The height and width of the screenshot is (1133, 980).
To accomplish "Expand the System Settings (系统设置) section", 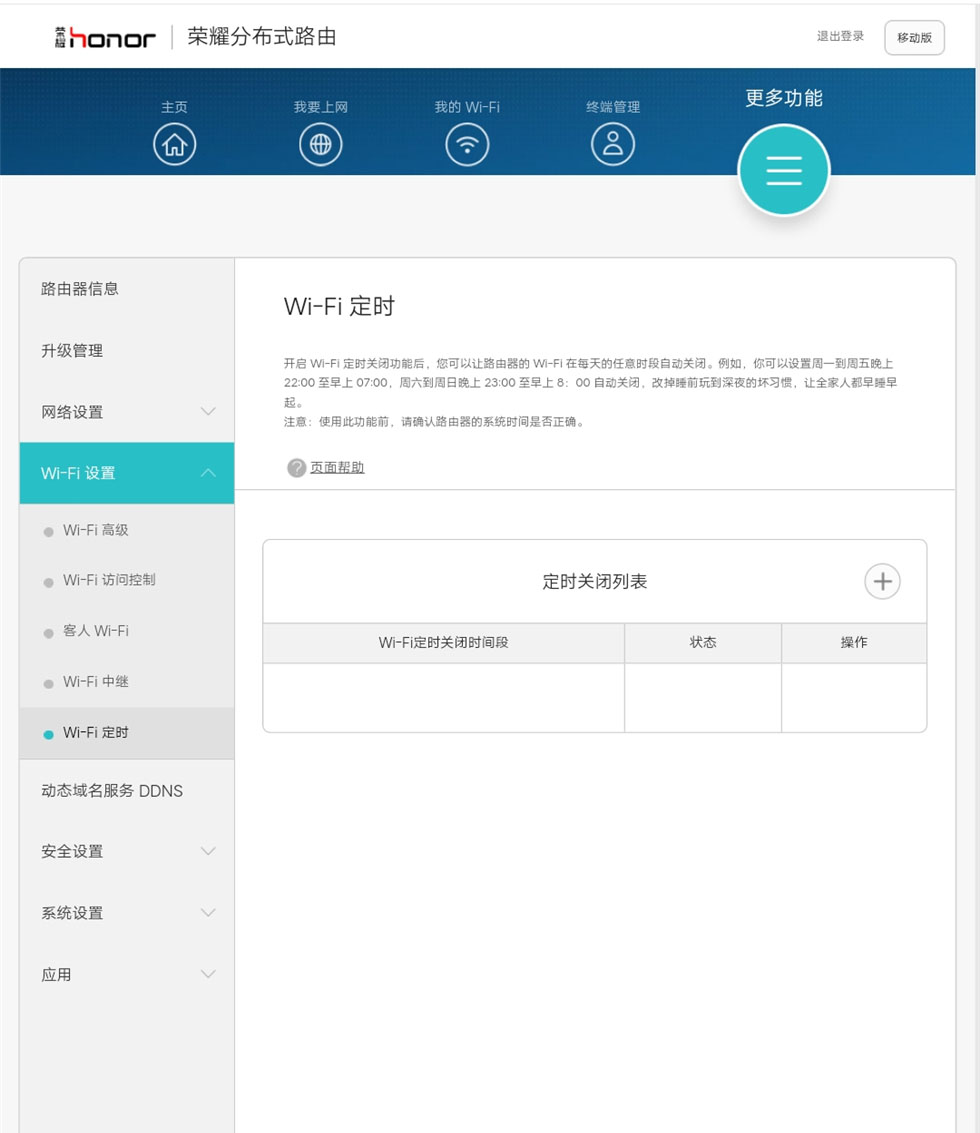I will point(127,913).
